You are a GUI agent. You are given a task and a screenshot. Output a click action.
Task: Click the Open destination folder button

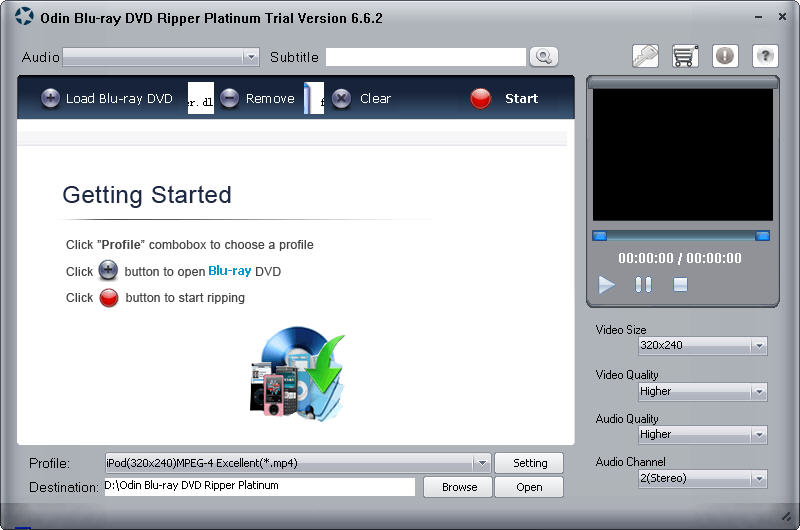pos(529,487)
